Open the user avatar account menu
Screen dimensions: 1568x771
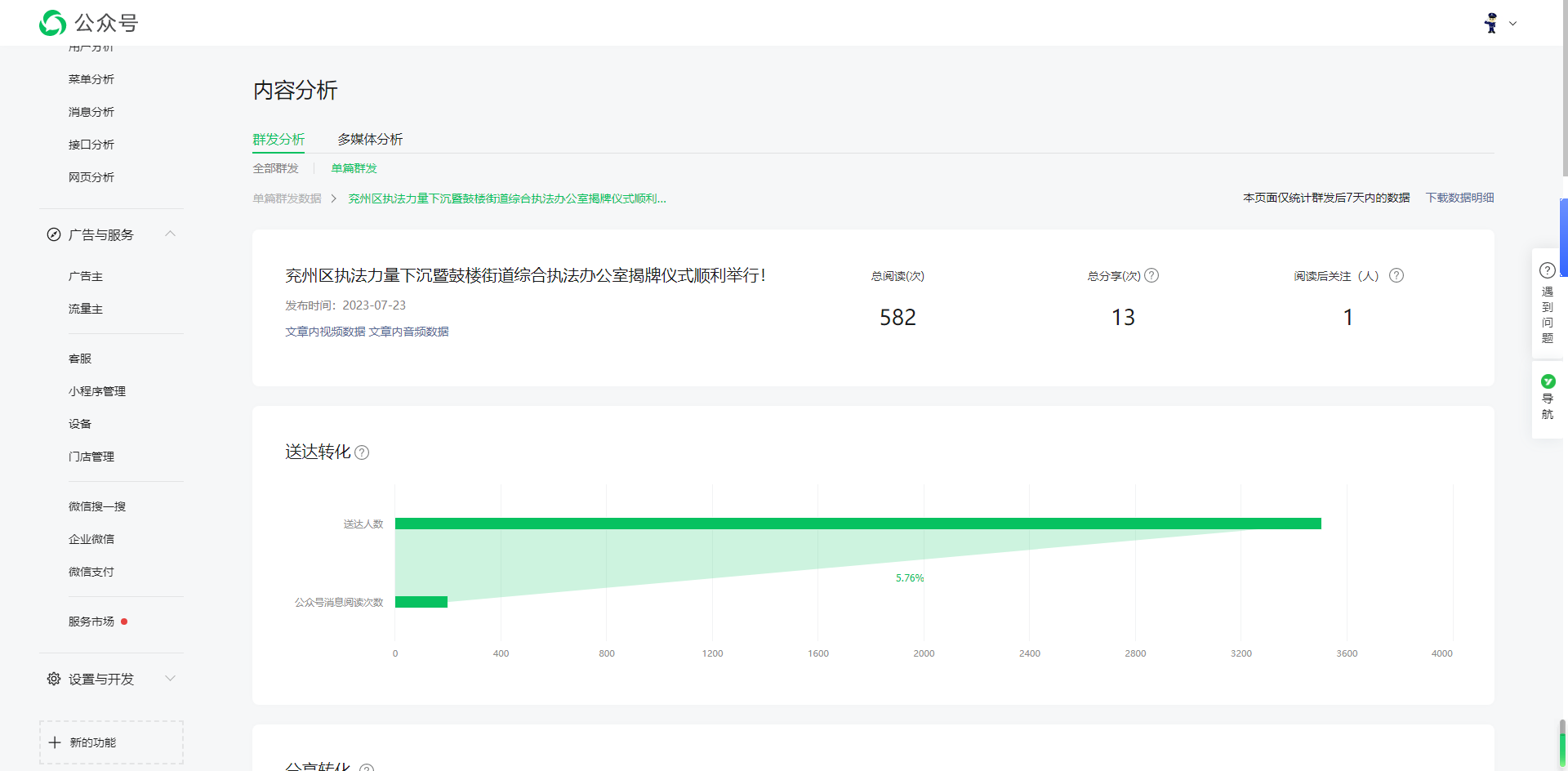coord(1491,23)
